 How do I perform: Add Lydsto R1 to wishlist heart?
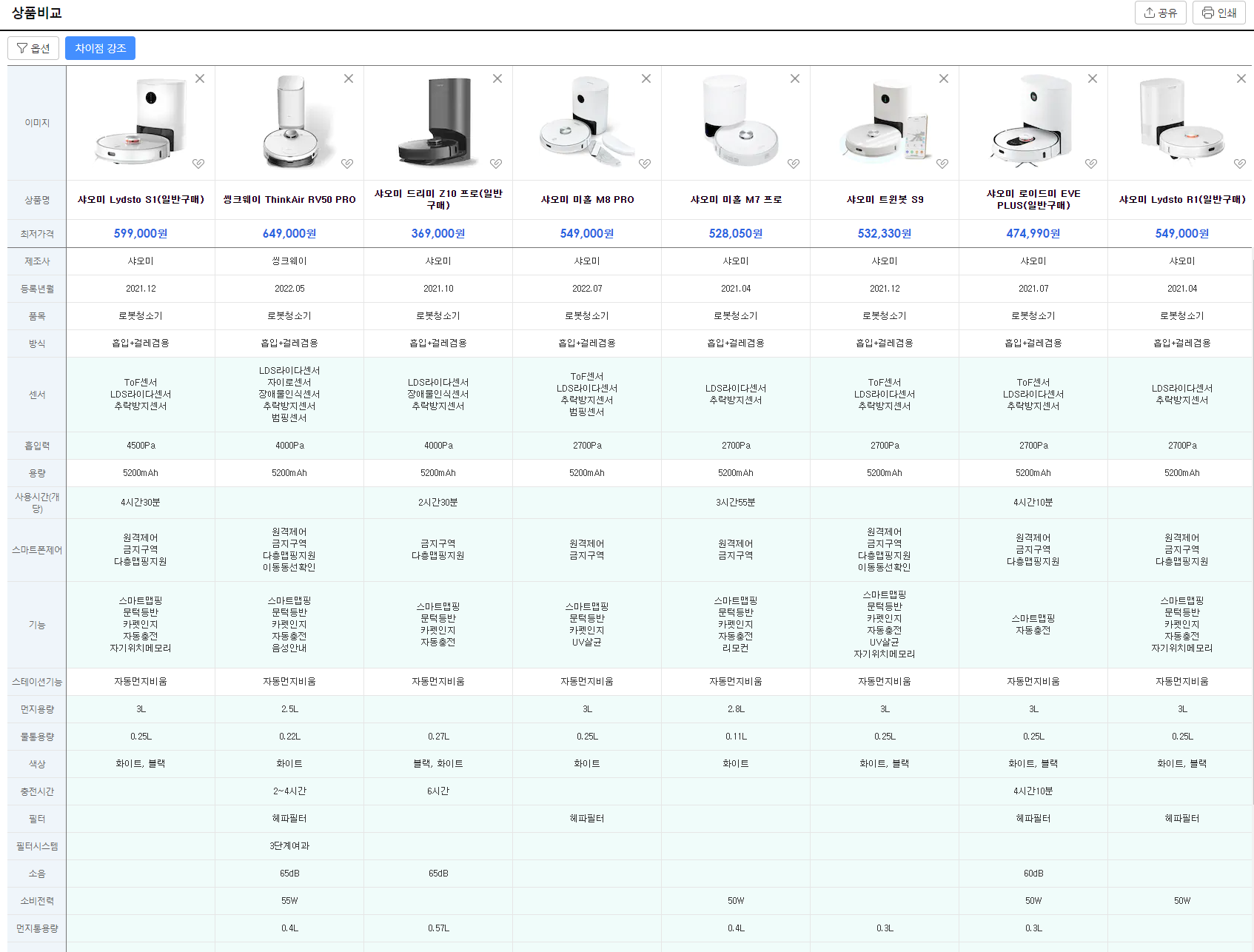[x=1240, y=164]
